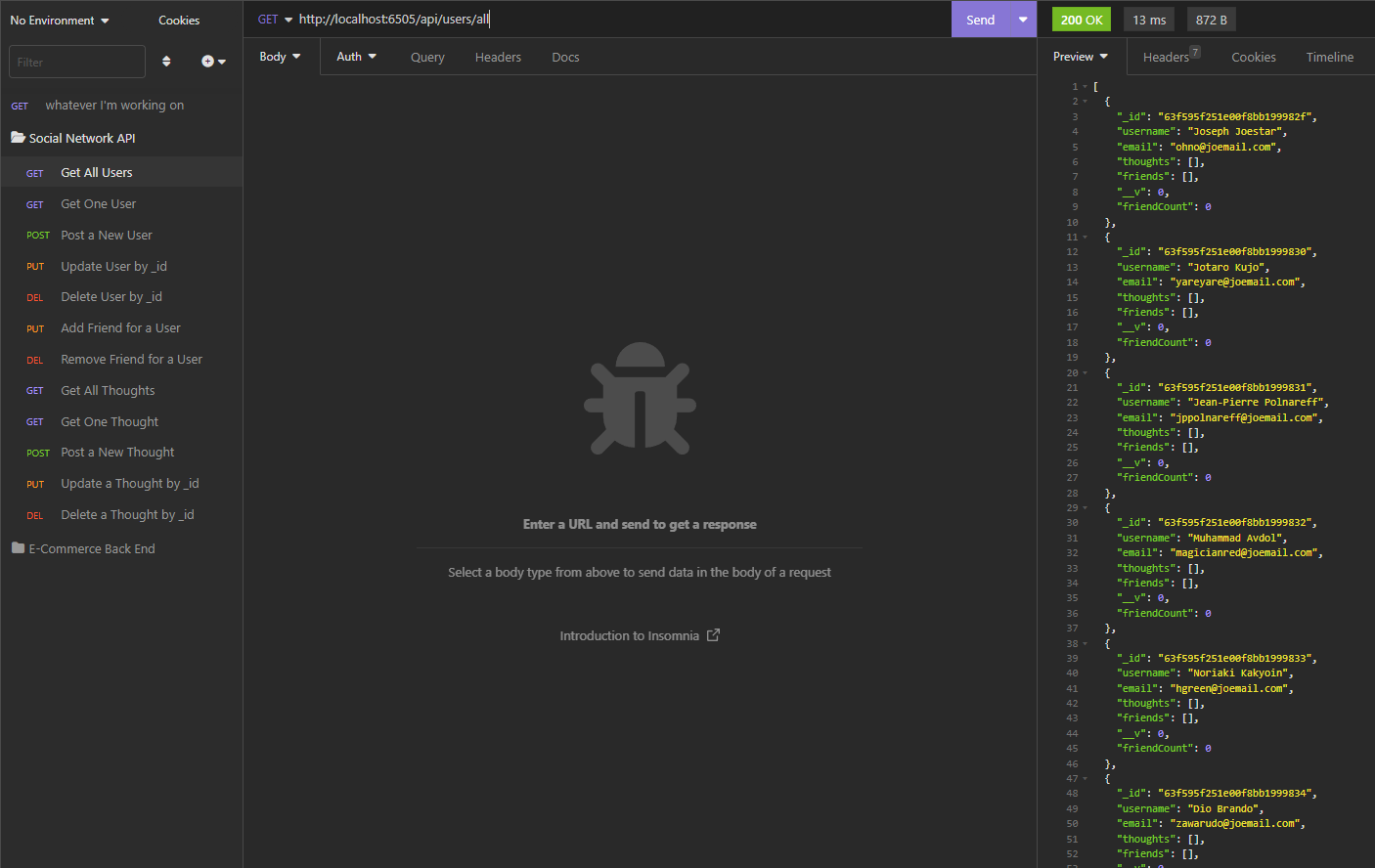The width and height of the screenshot is (1375, 868).
Task: Collapse JSON object fold arrow on line 47
Action: 1085,779
